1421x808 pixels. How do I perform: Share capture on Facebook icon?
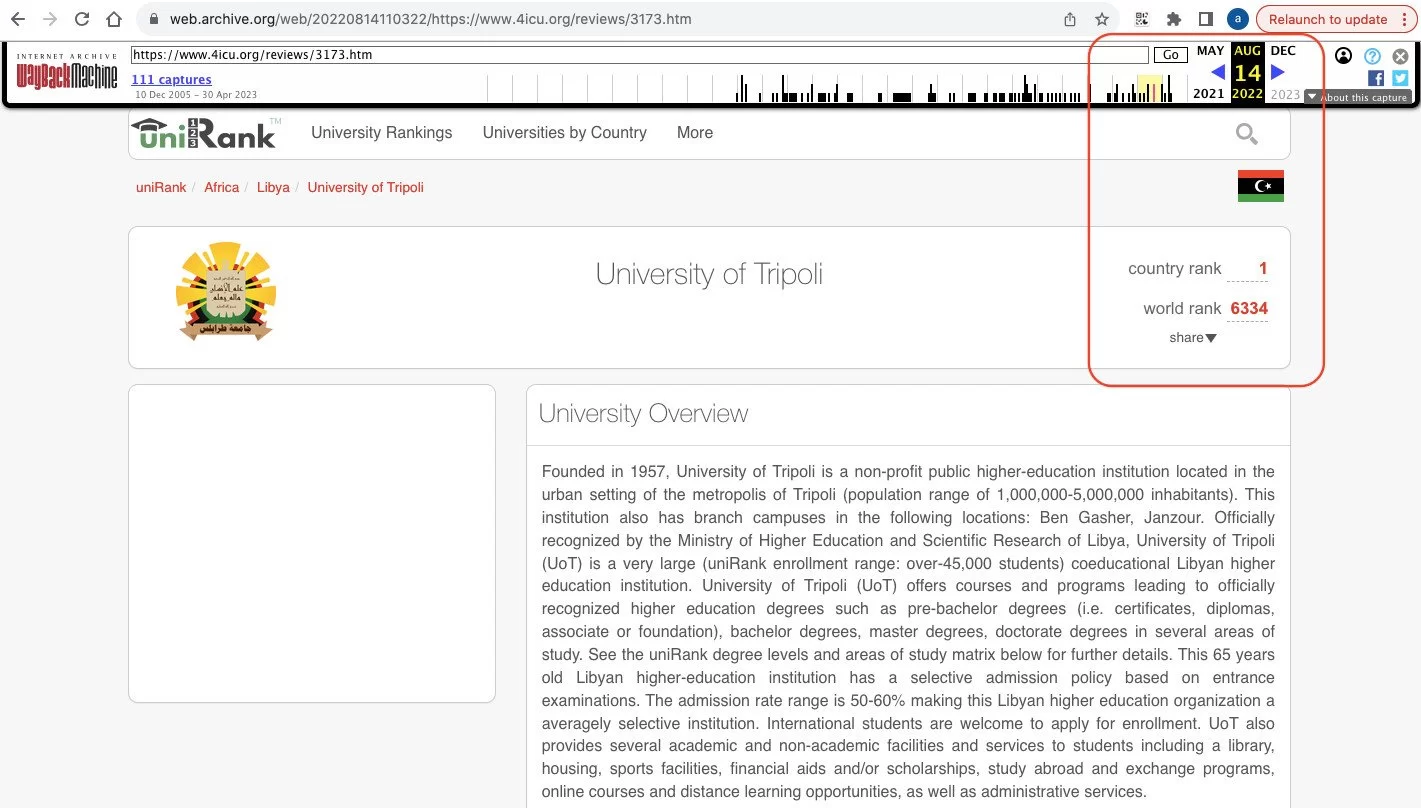coord(1376,78)
